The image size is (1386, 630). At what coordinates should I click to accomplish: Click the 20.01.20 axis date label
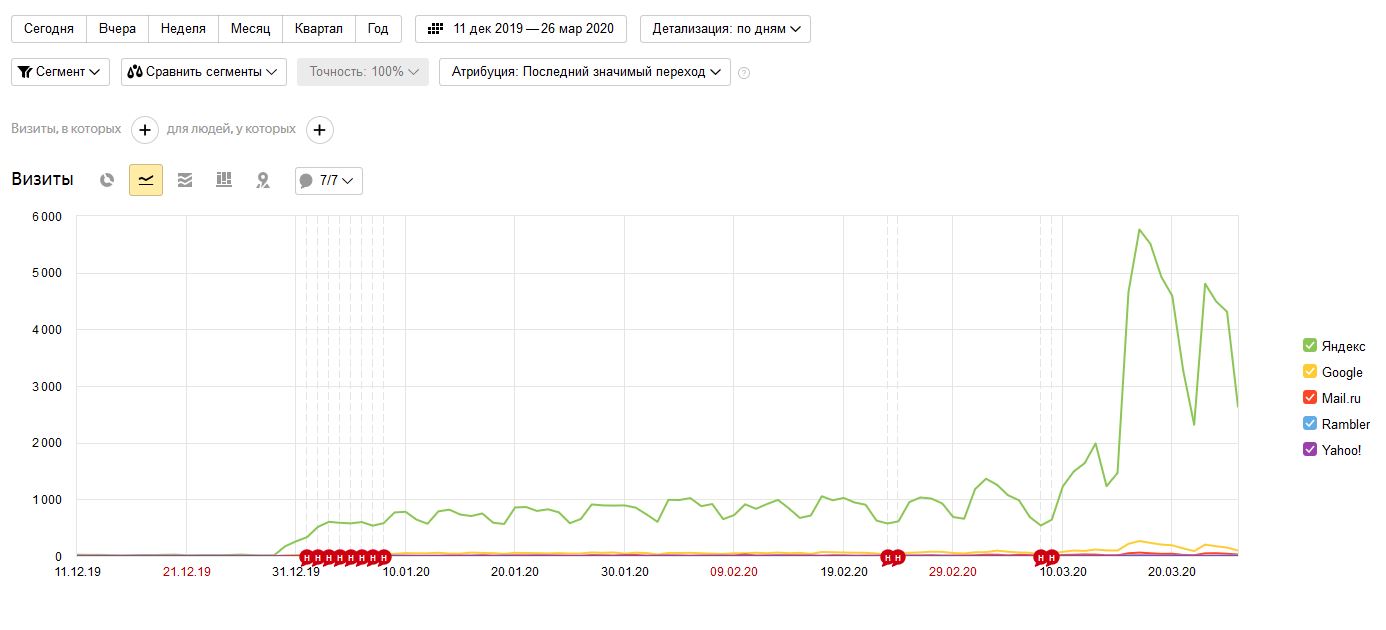(x=515, y=573)
